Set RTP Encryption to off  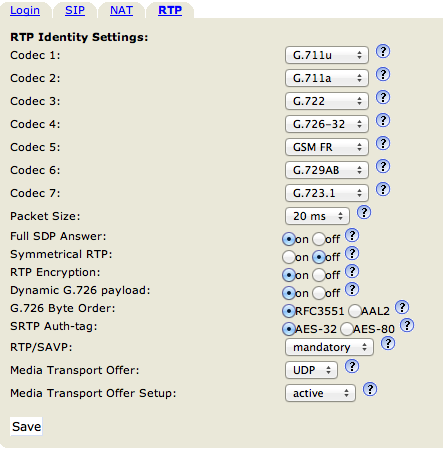pyautogui.click(x=319, y=275)
